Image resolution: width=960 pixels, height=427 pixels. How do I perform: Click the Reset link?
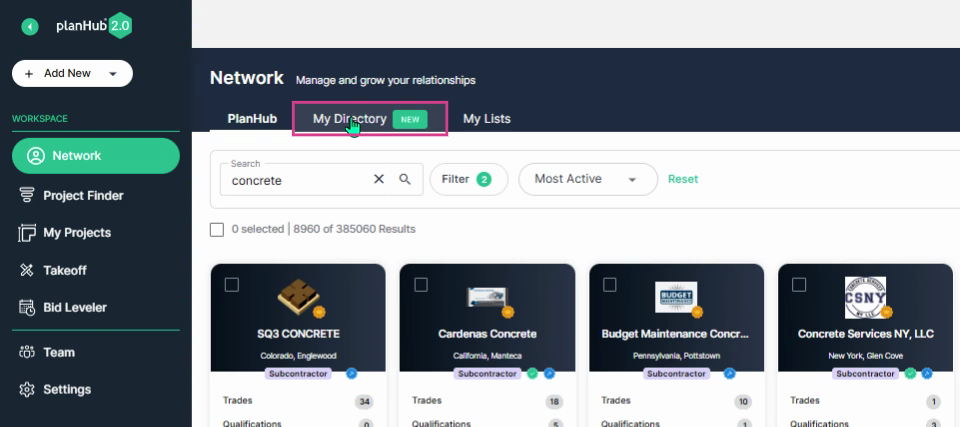[x=683, y=179]
